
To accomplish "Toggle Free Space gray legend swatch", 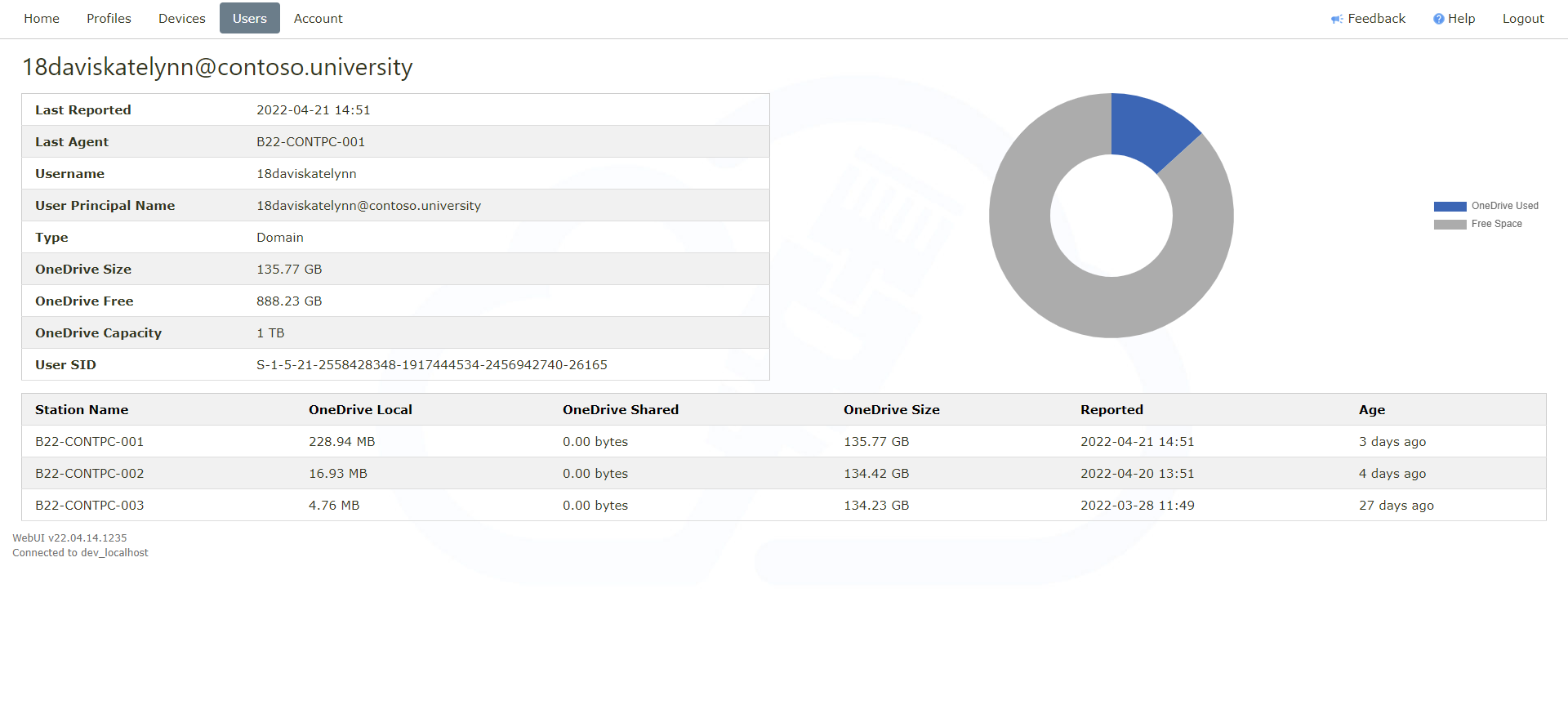I will (x=1450, y=225).
